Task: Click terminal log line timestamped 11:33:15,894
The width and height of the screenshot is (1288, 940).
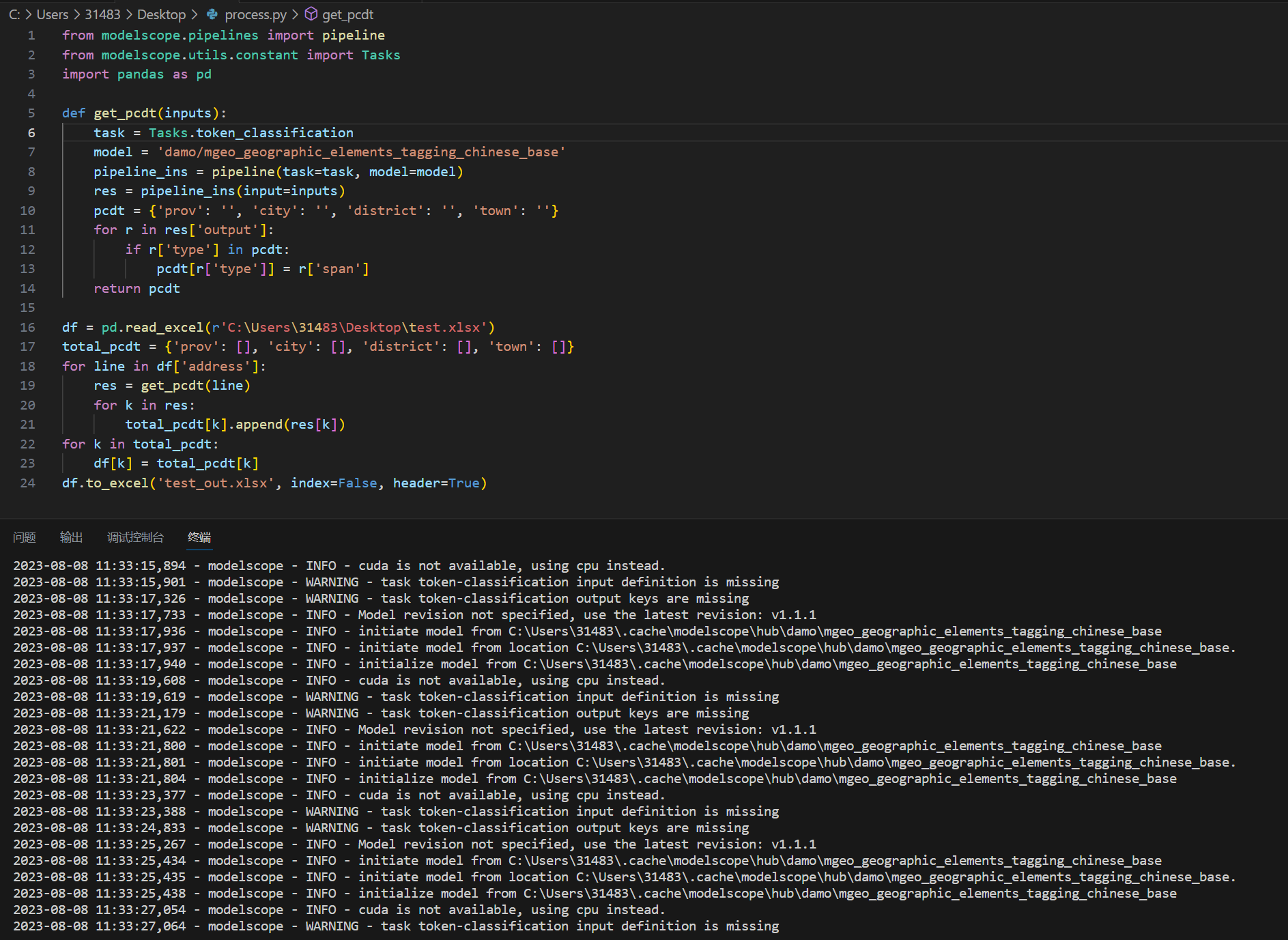Action: click(339, 566)
